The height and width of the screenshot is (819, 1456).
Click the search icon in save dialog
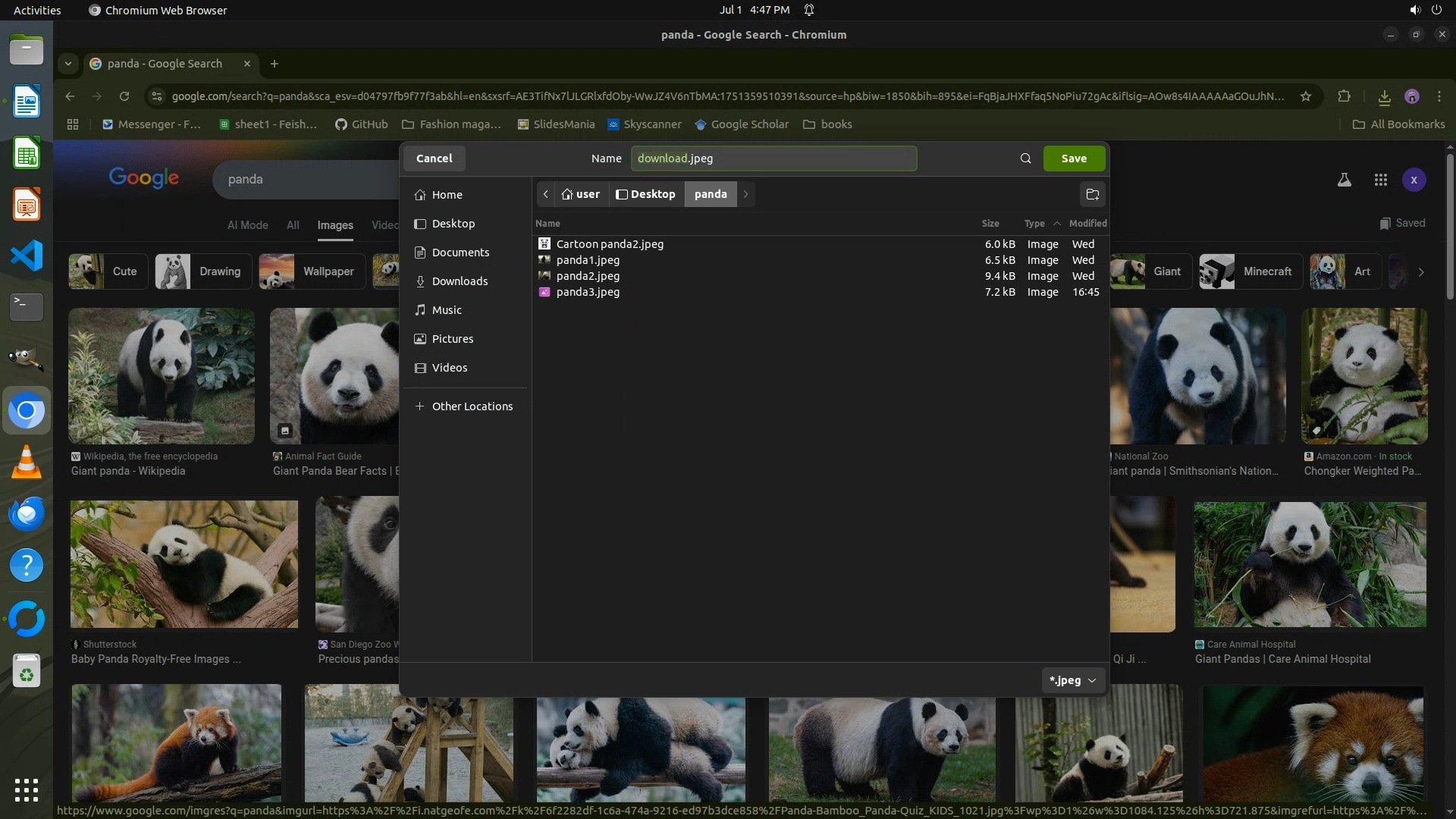(1025, 158)
